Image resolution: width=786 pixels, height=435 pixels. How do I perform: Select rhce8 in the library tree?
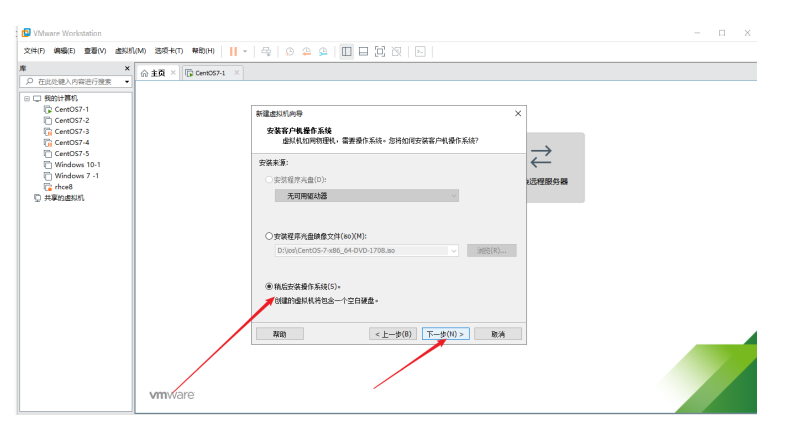click(x=64, y=186)
